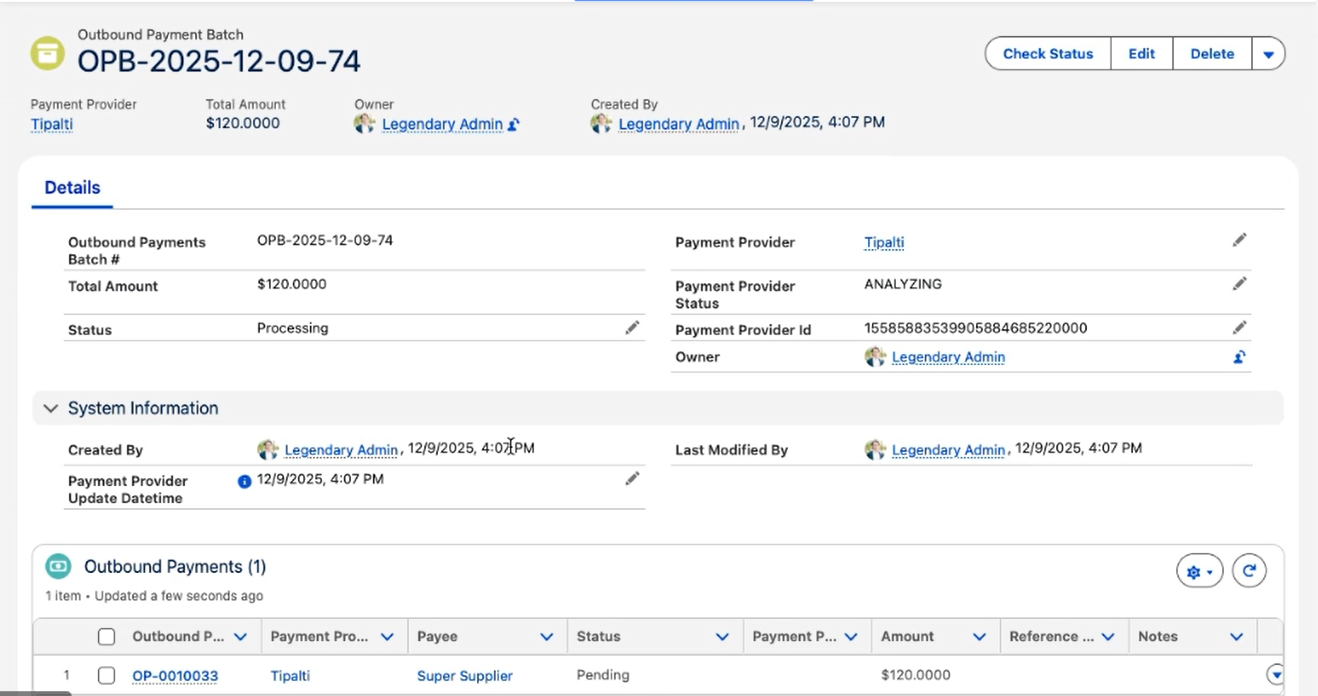Click edit pencil for Payment Provider Id

tap(1239, 328)
